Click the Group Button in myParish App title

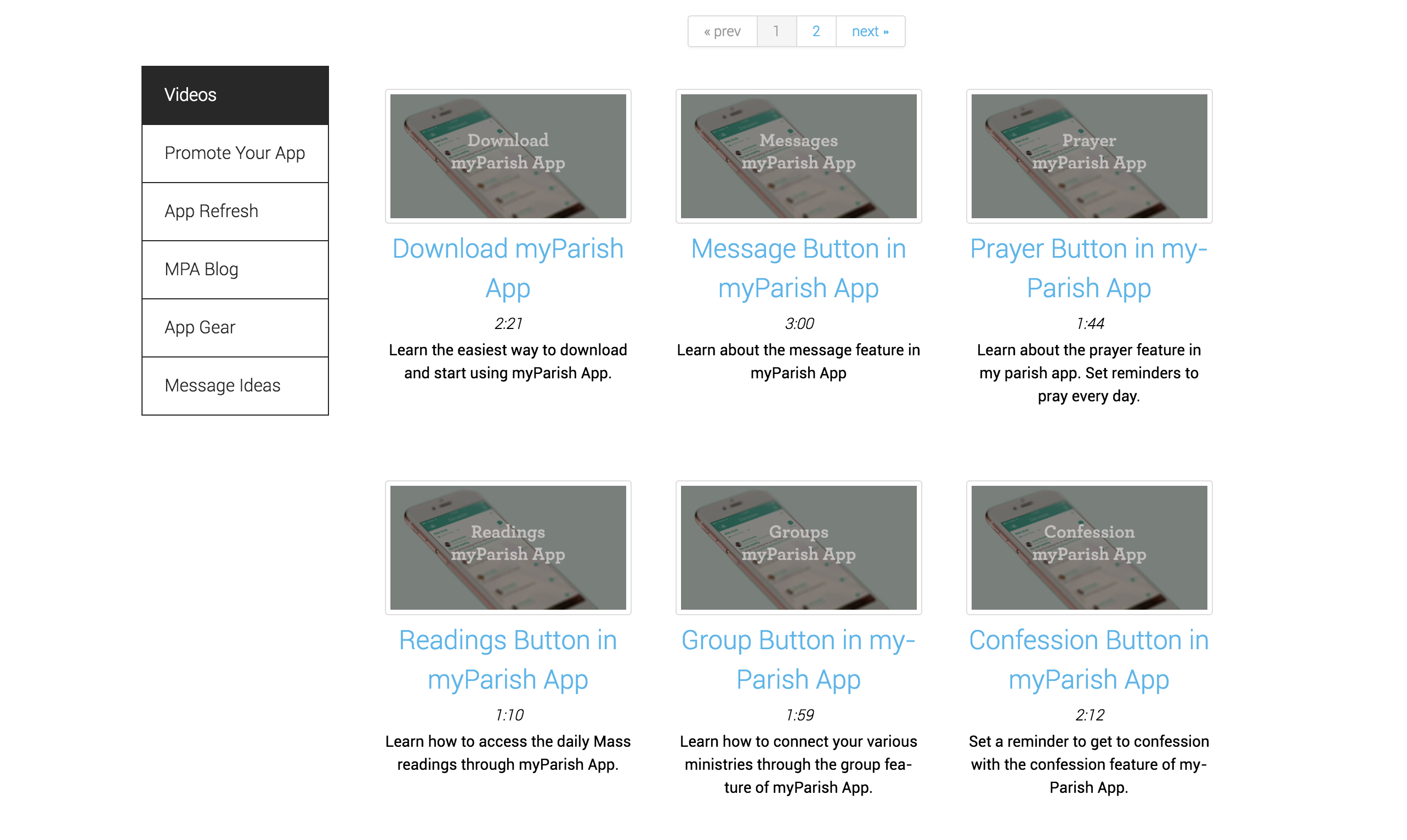(x=798, y=660)
